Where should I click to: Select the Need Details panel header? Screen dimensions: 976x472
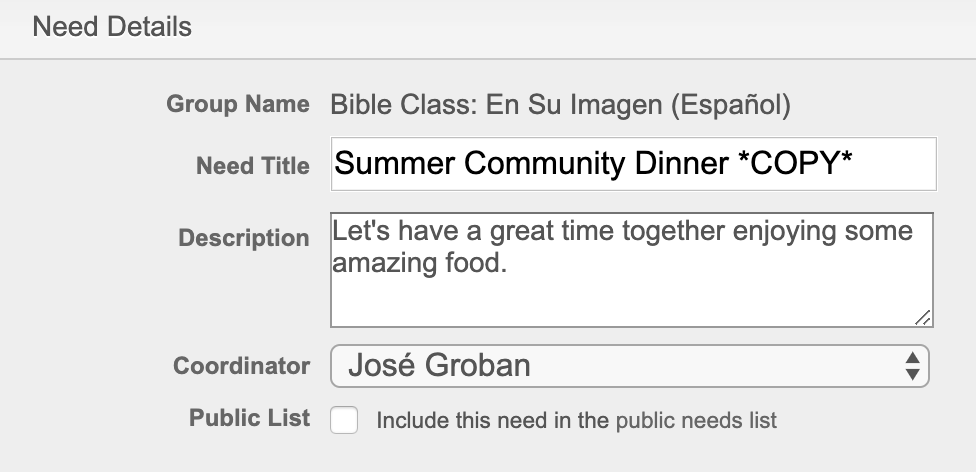(x=112, y=27)
